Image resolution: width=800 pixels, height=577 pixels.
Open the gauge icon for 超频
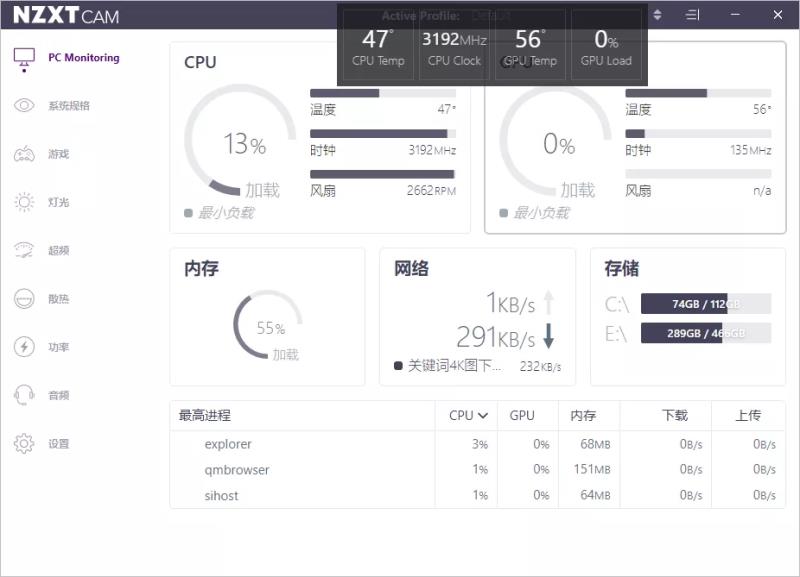tap(24, 250)
